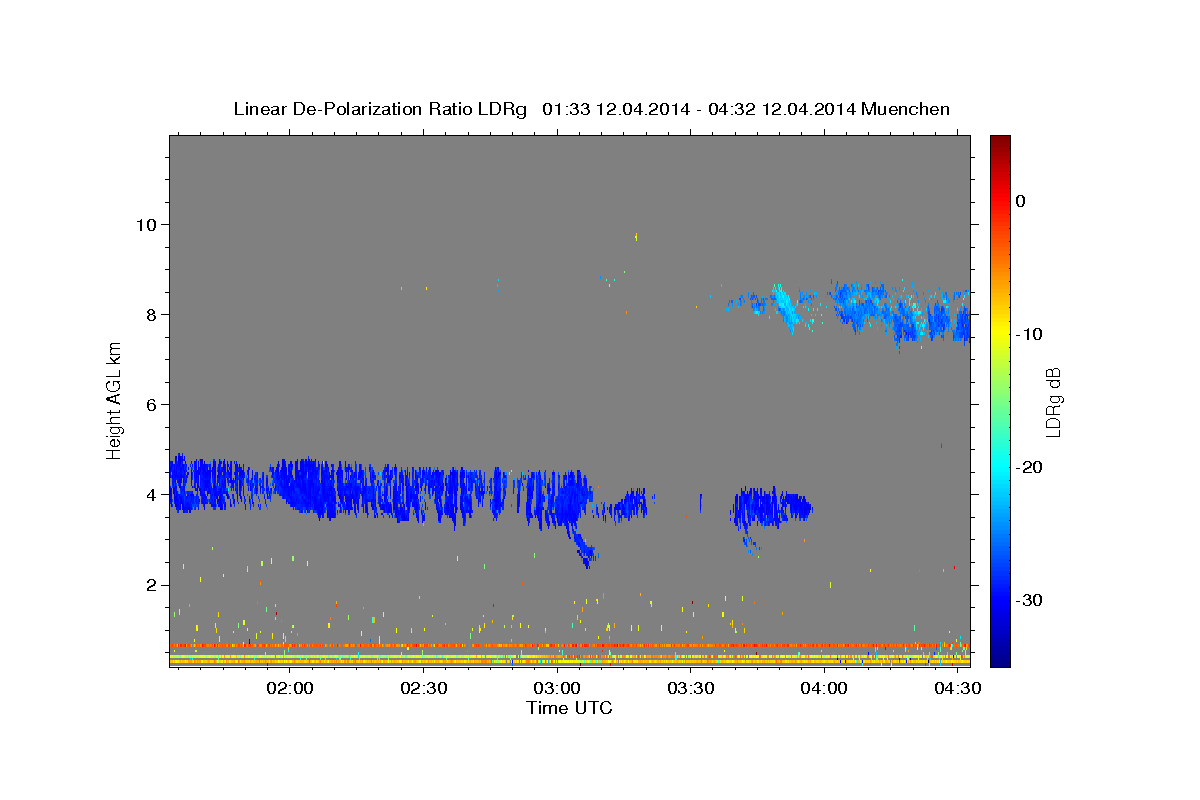Viewport: 1200px width, 800px height.
Task: Click the '-10' colorbar value label
Action: click(x=1028, y=334)
